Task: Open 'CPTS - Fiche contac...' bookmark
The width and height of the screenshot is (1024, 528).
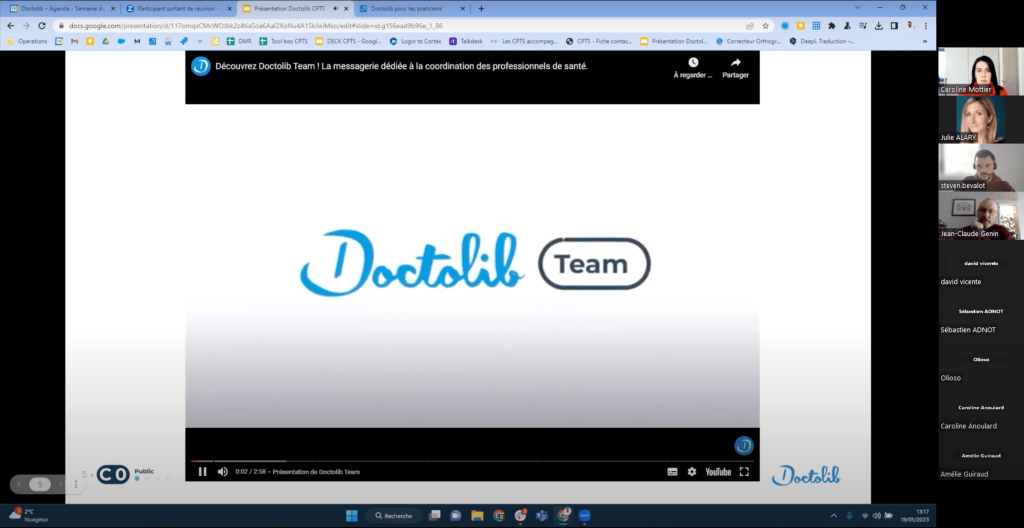Action: pos(599,41)
